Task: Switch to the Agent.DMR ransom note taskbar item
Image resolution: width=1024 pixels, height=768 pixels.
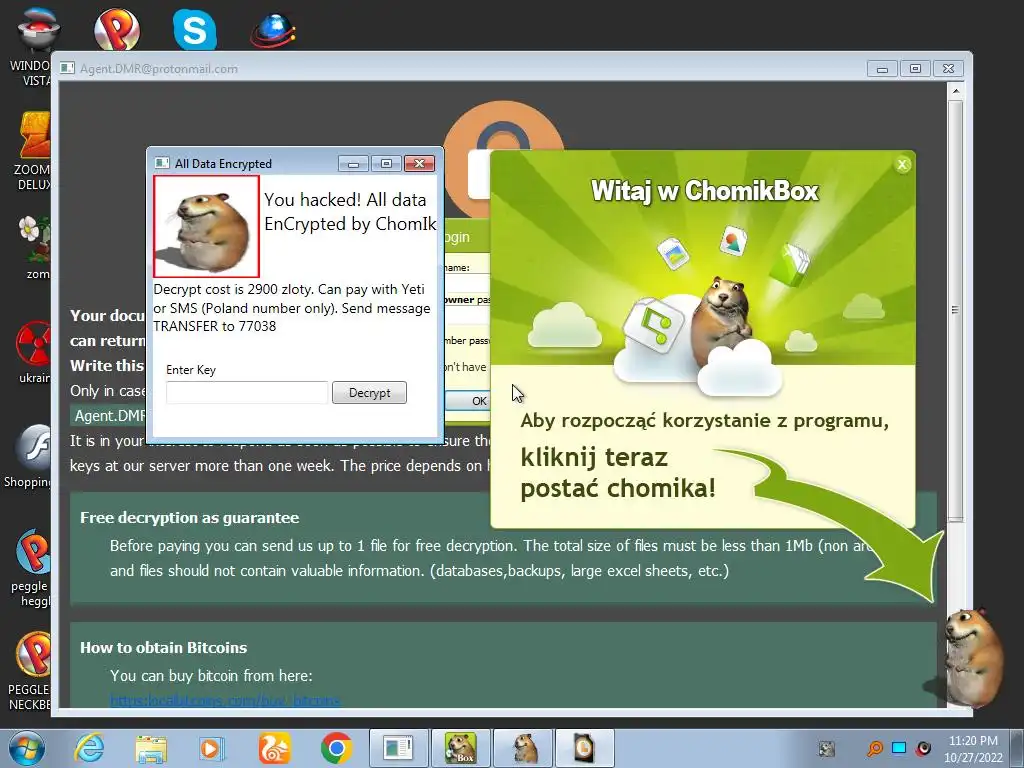Action: (x=398, y=748)
